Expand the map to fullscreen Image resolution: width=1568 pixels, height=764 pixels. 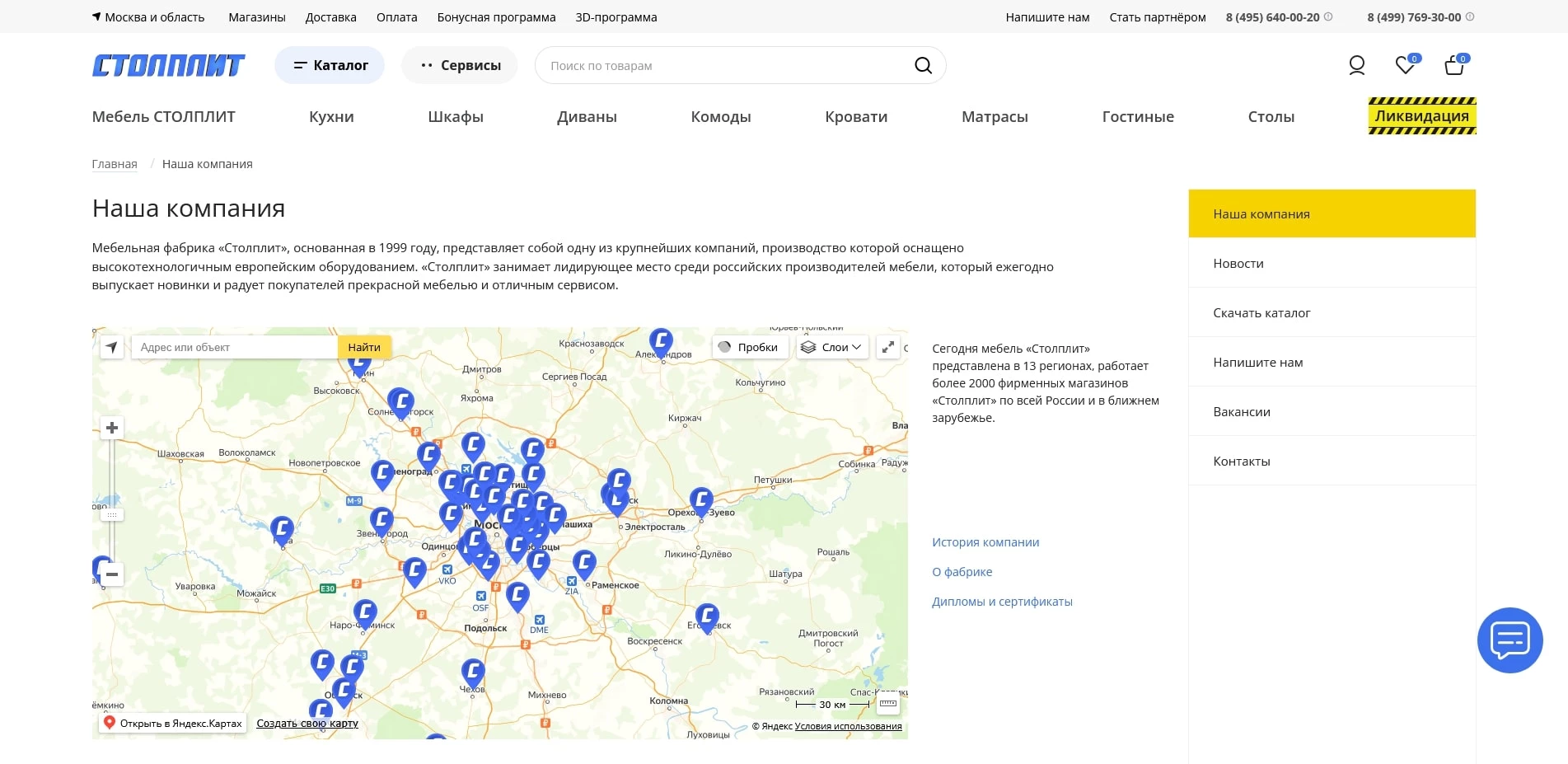click(x=888, y=347)
